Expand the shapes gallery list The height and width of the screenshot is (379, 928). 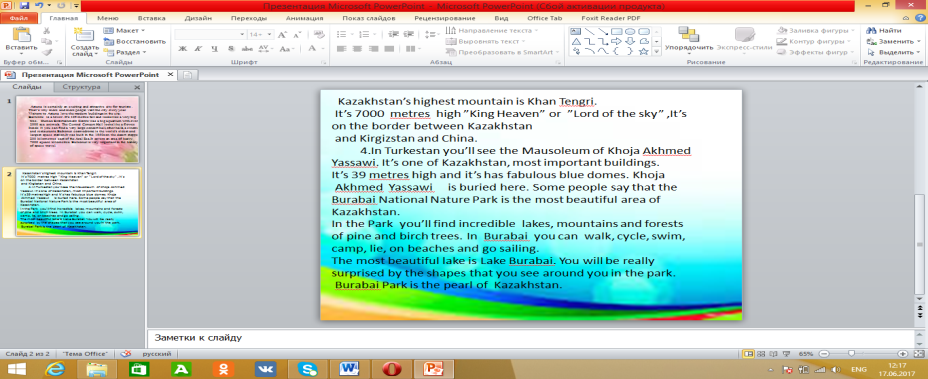click(x=656, y=52)
